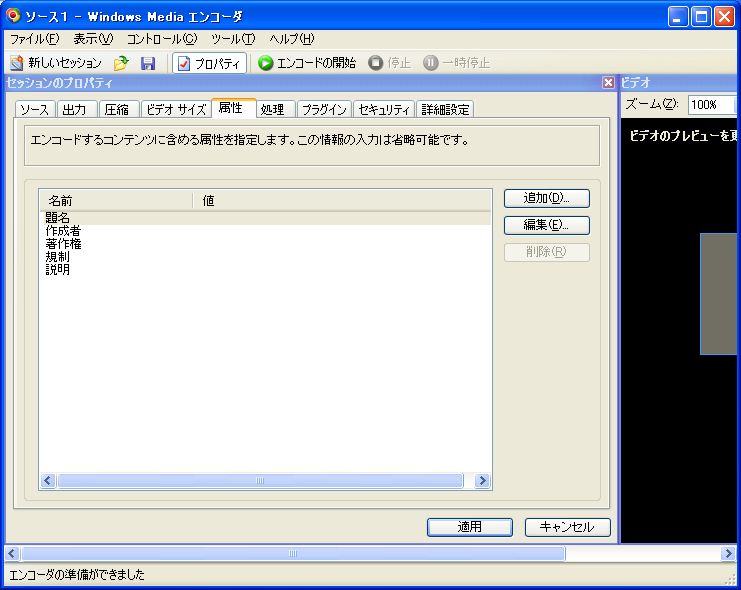741x590 pixels.
Task: Open the ファイル (File) menu
Action: coord(34,39)
